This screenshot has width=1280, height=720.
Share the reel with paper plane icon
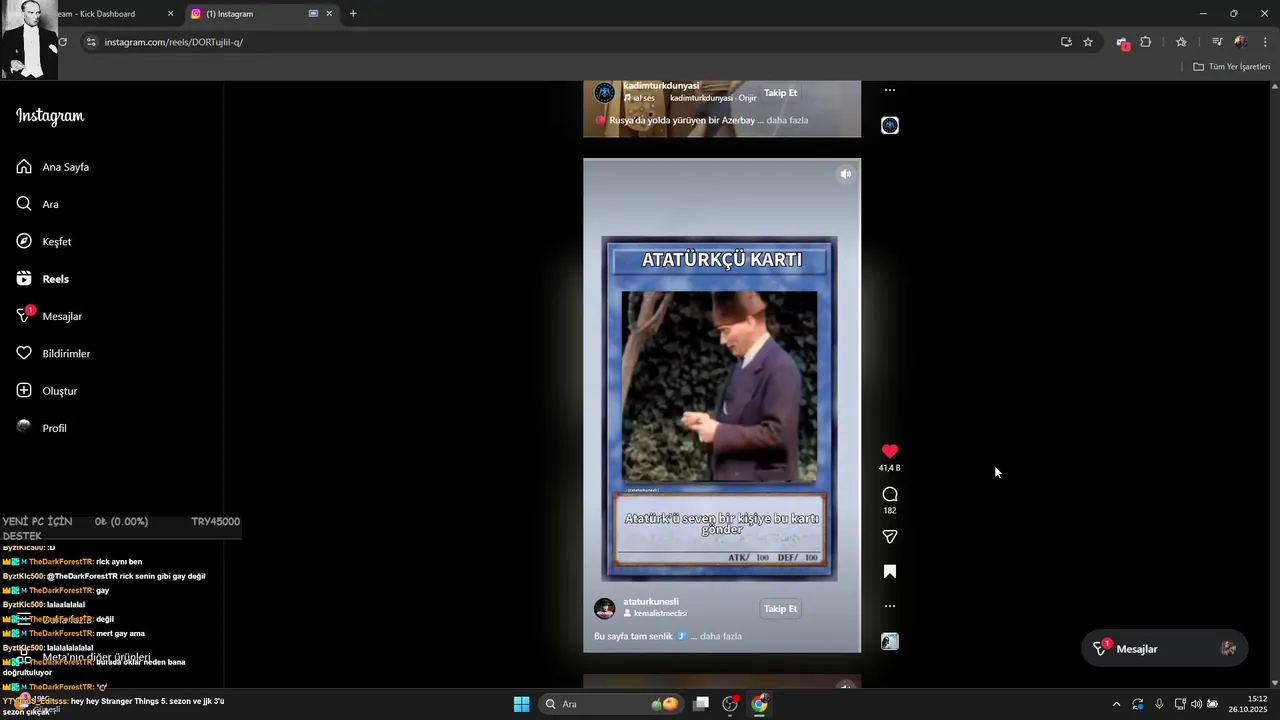click(x=890, y=537)
